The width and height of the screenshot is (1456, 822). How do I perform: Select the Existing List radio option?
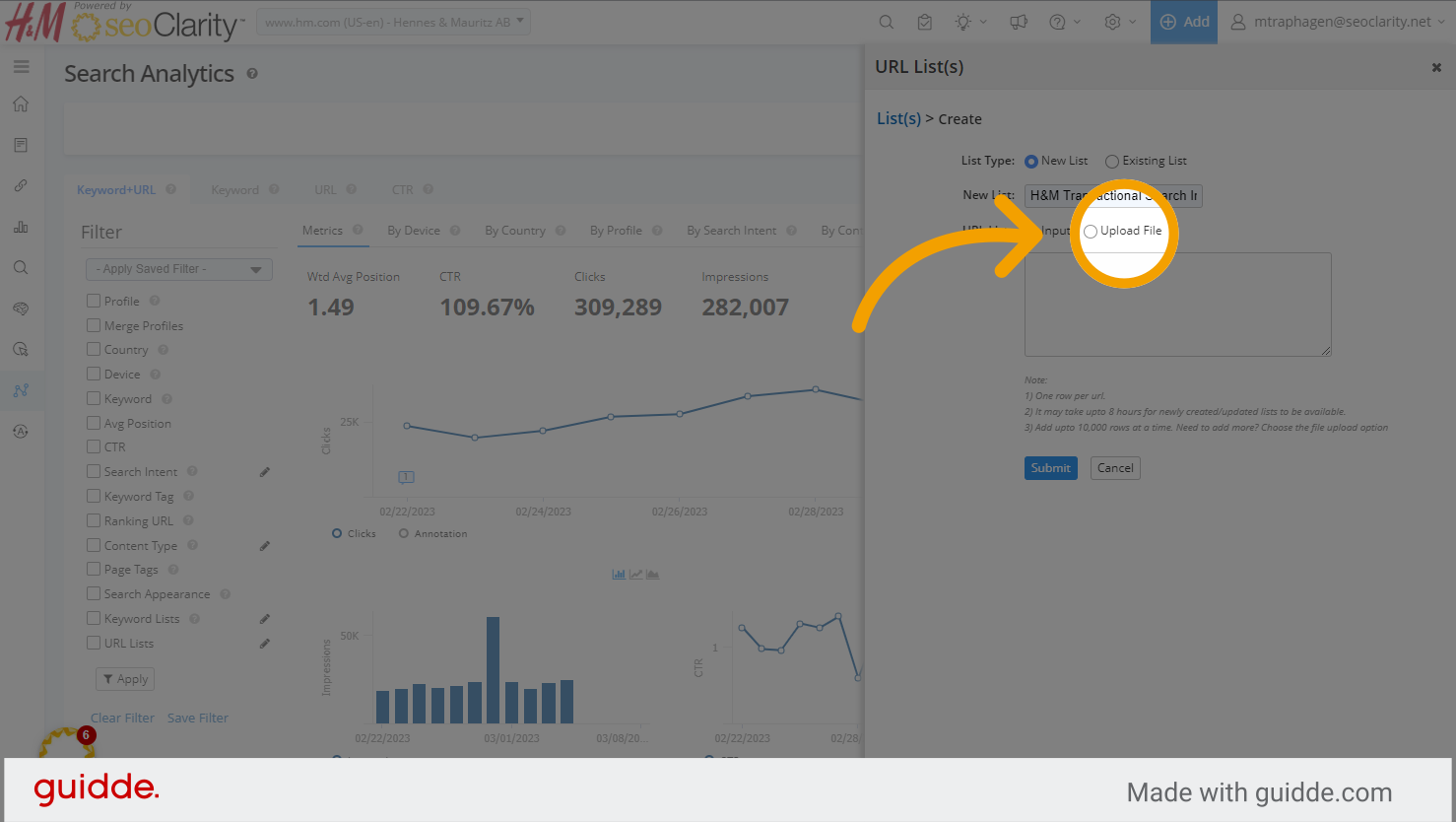tap(1112, 162)
